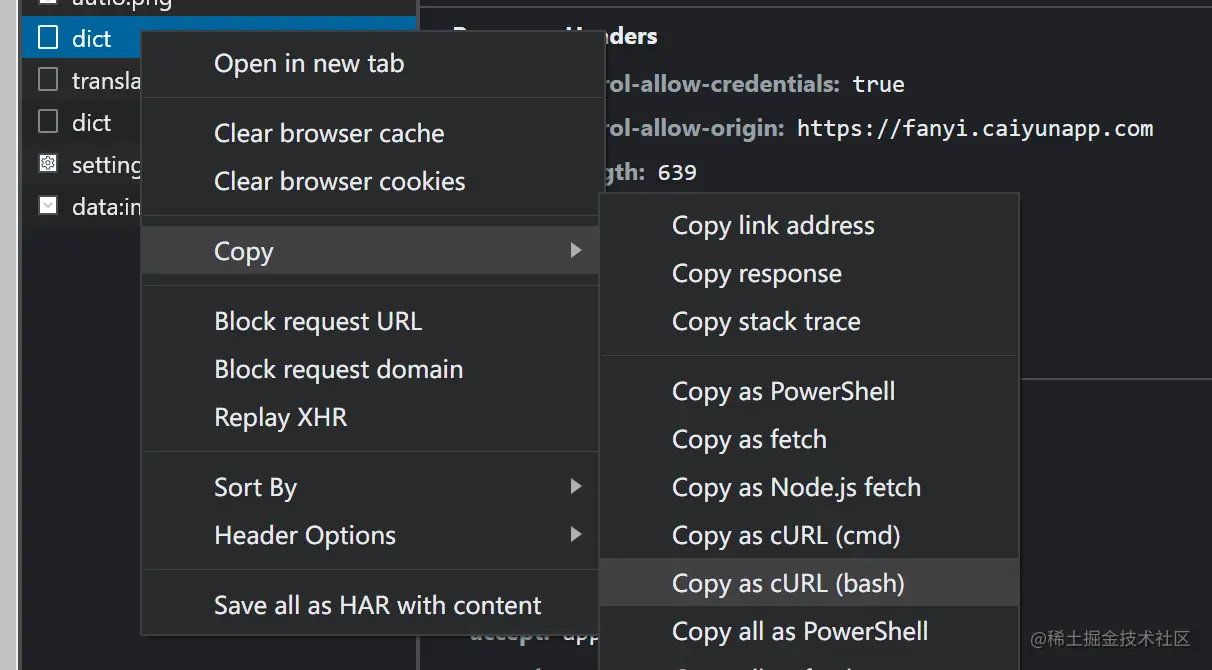Select Copy as Node.js fetch
The height and width of the screenshot is (670, 1212).
(796, 487)
